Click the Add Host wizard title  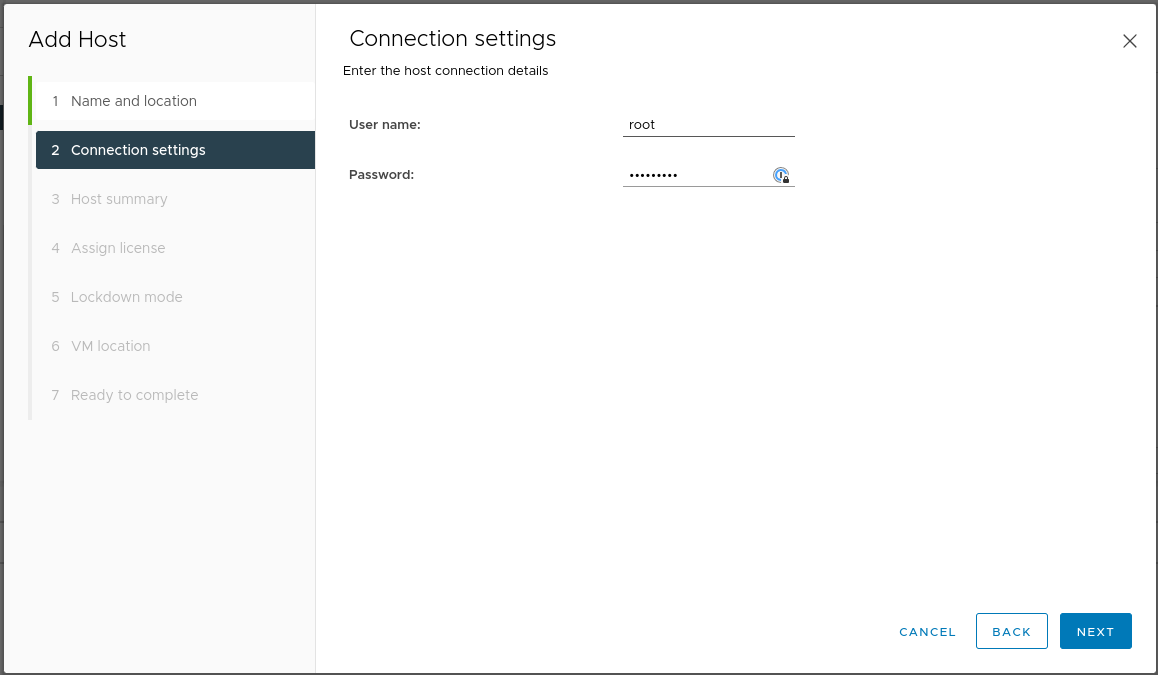point(78,40)
